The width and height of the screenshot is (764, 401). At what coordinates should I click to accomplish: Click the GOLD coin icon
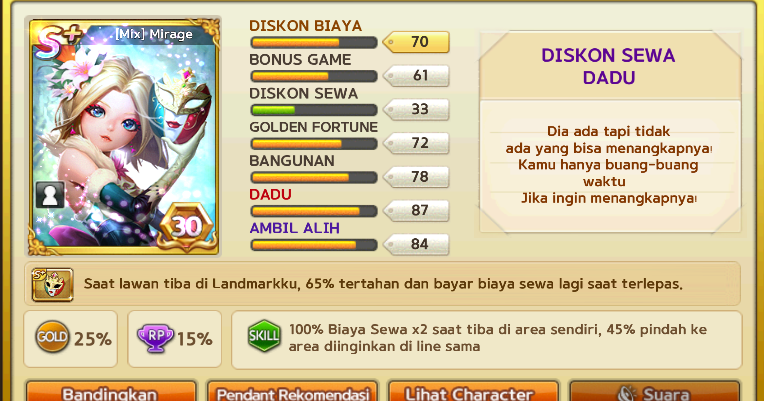tap(52, 337)
